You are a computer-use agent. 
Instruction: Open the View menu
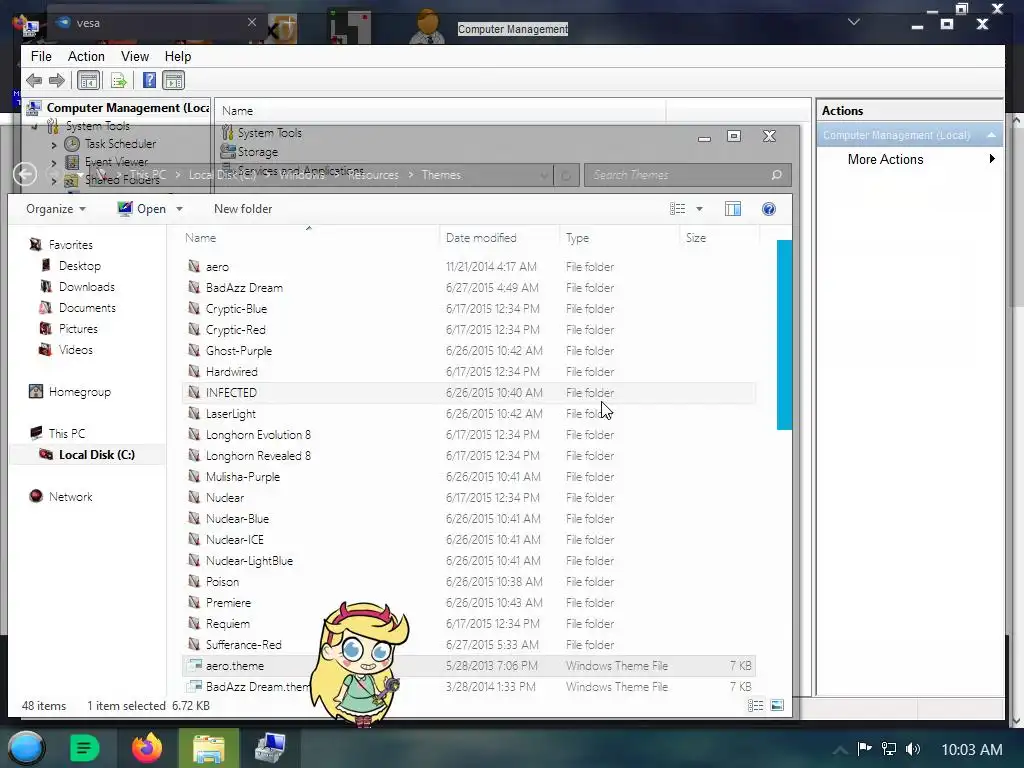tap(135, 56)
